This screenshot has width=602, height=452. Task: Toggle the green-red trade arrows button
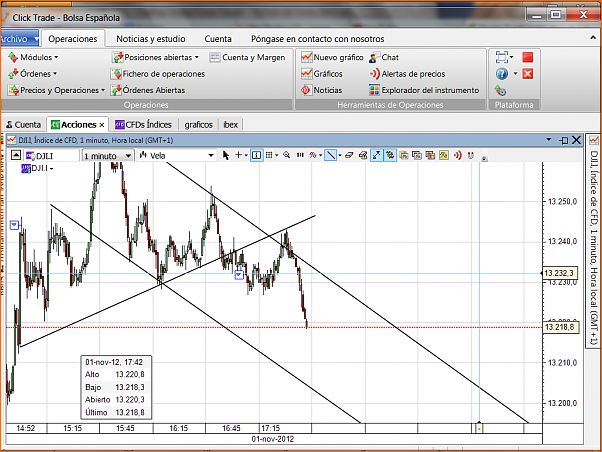click(390, 155)
